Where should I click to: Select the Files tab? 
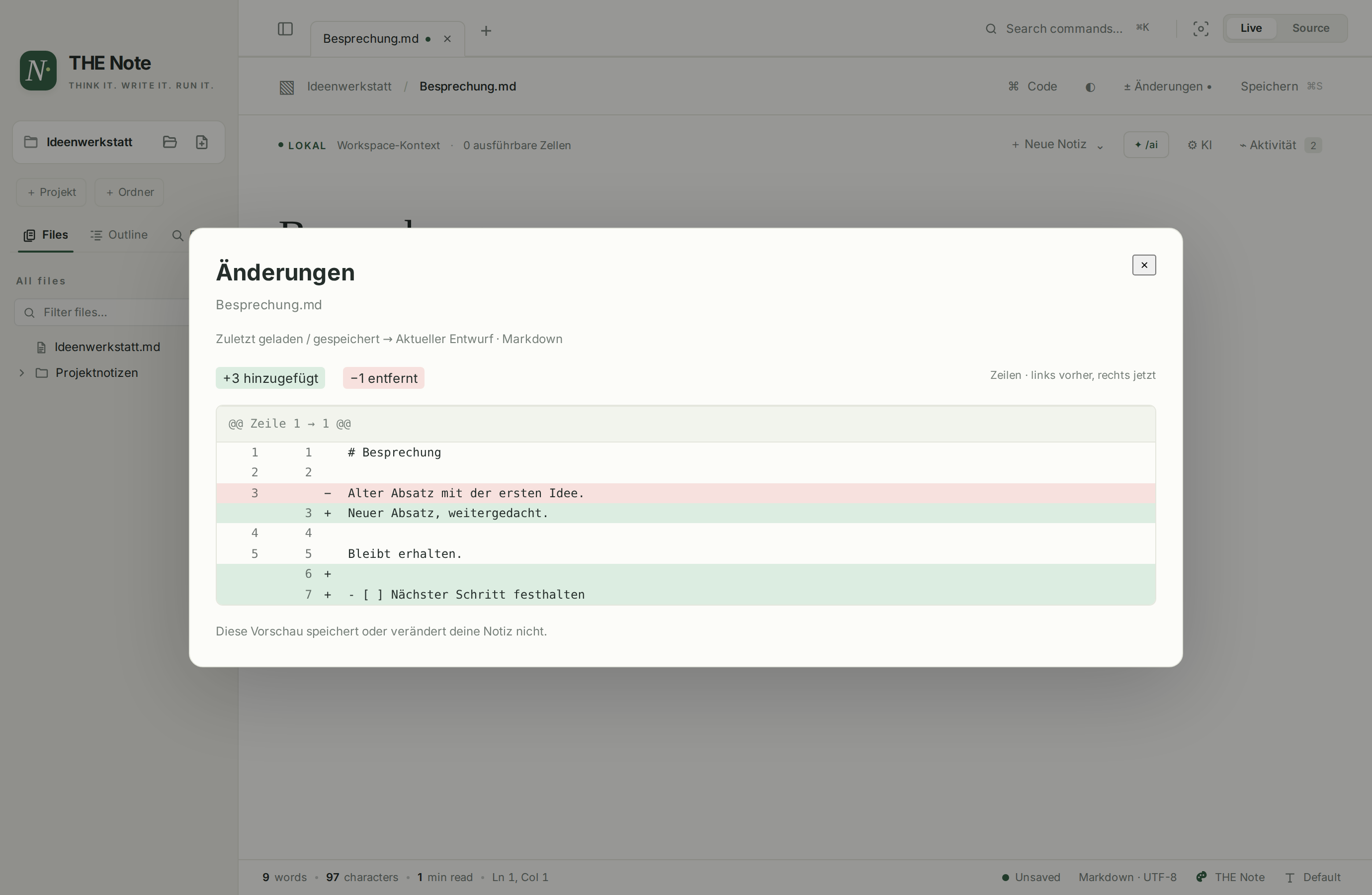coord(46,235)
